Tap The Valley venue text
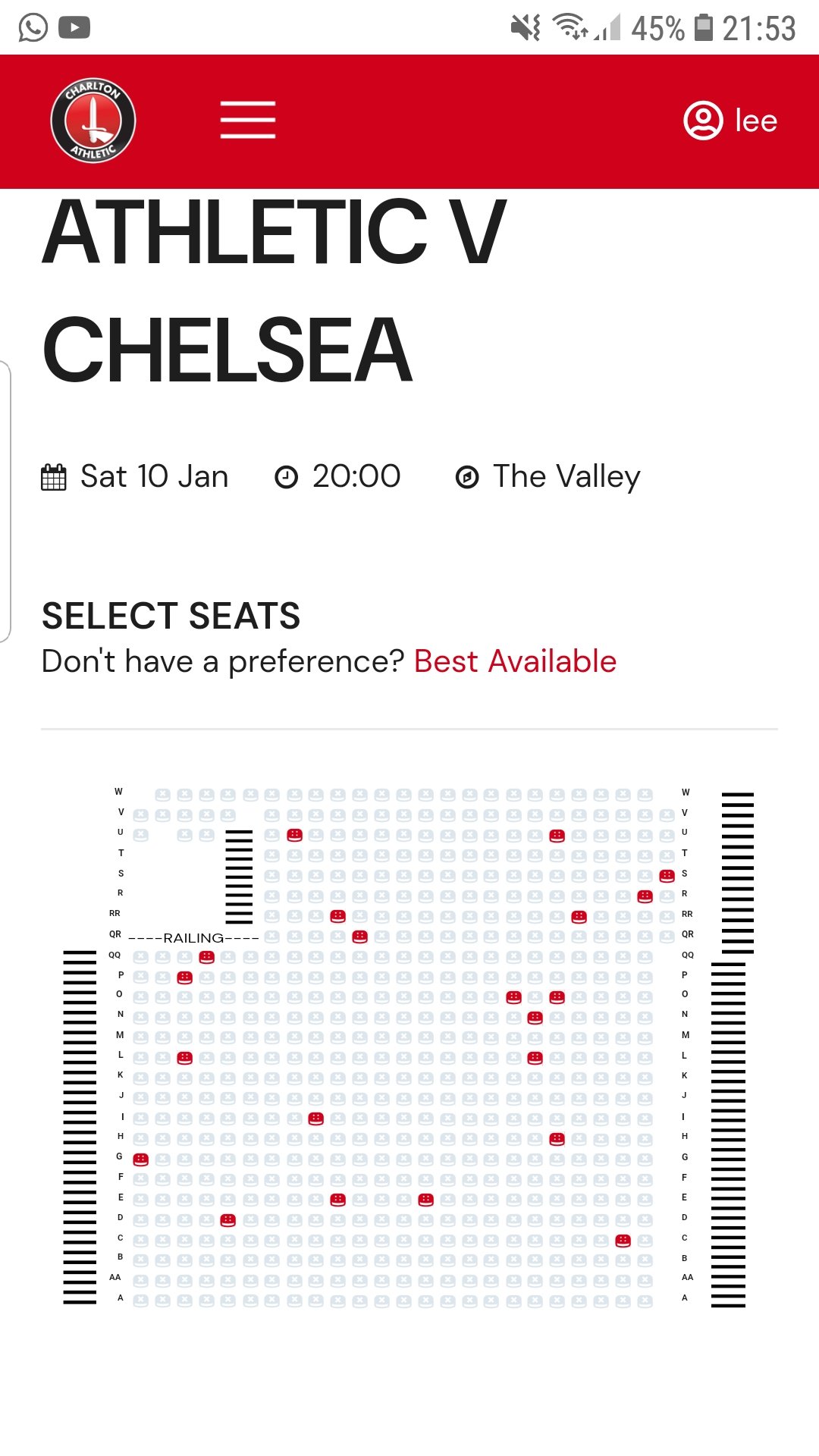Screen dimensions: 819x1456 [x=566, y=477]
